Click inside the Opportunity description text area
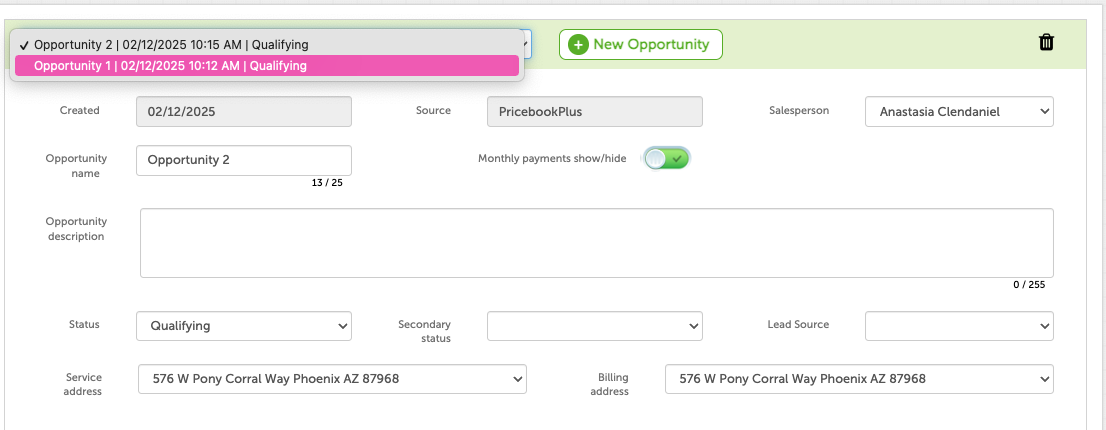 click(x=597, y=243)
